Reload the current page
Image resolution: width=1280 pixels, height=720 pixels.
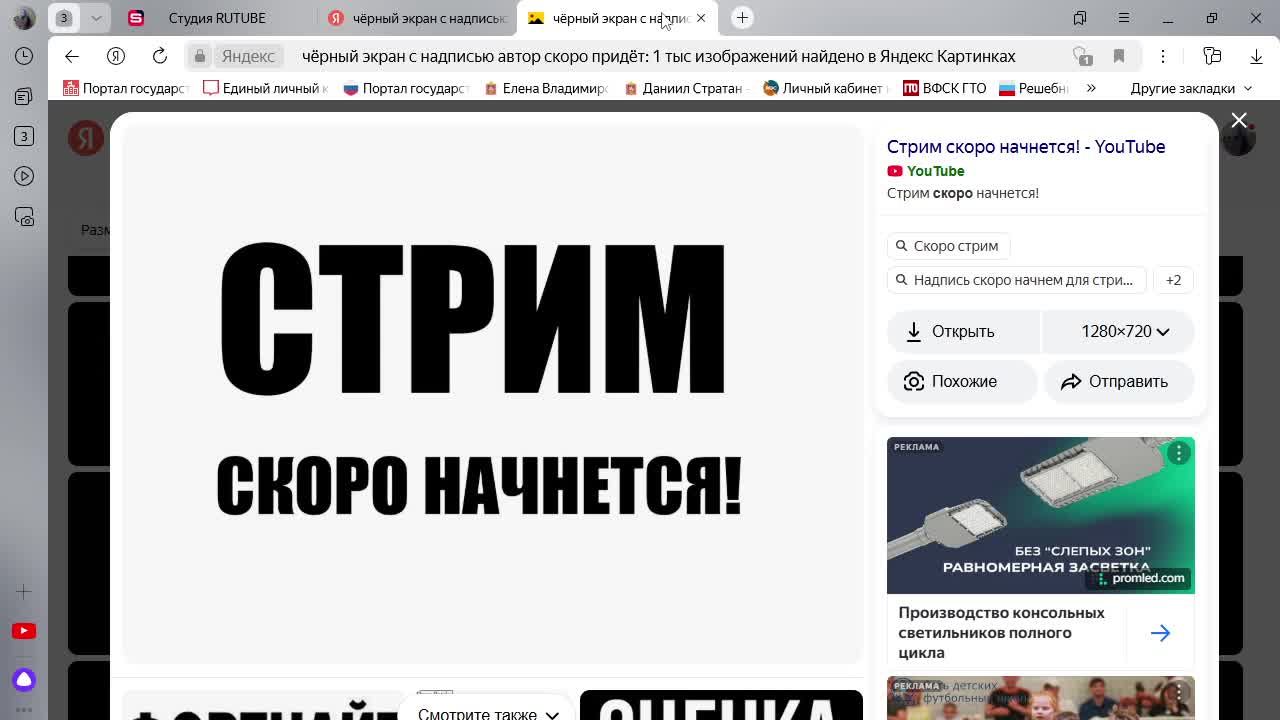point(159,56)
